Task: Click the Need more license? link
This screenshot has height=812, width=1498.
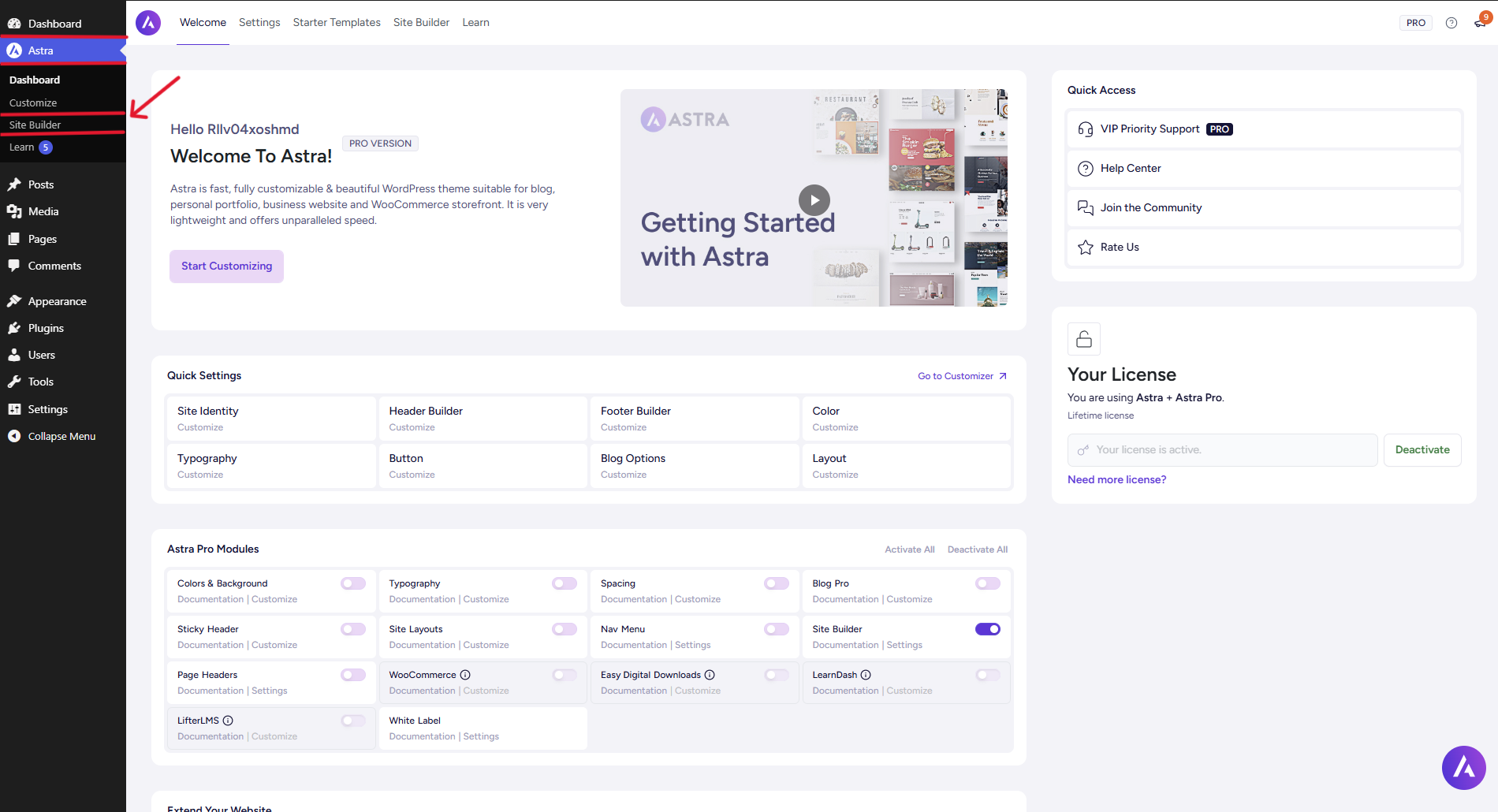Action: point(1116,479)
